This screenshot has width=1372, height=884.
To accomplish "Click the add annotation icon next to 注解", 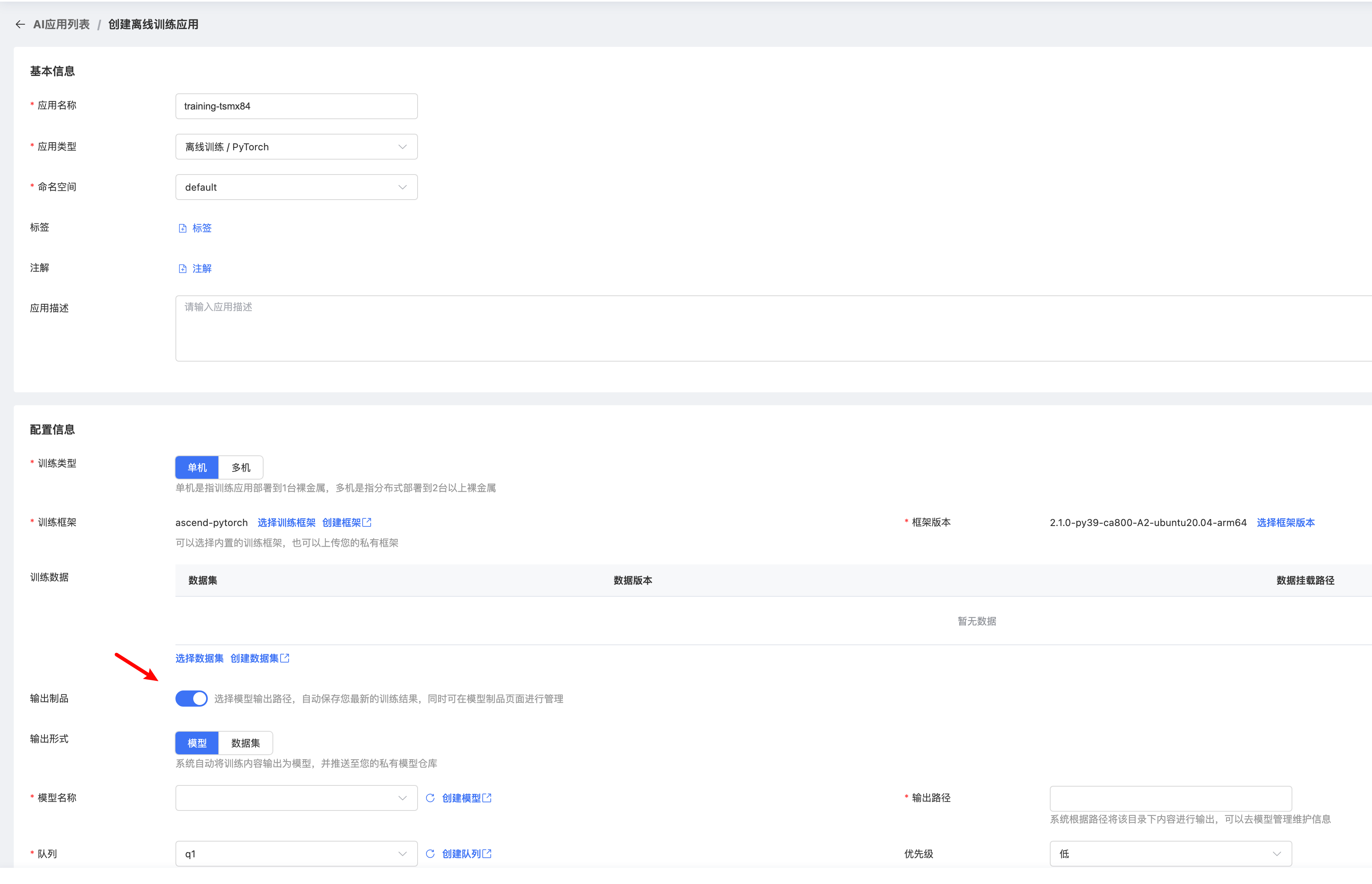I will click(x=183, y=269).
